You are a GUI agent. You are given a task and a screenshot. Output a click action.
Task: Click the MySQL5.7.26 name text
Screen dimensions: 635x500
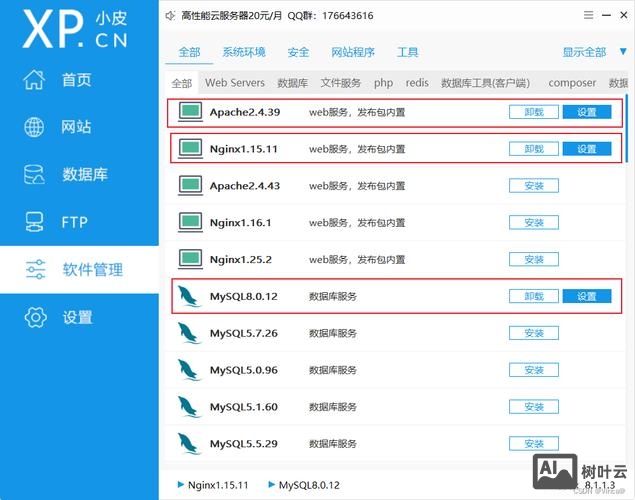point(244,333)
